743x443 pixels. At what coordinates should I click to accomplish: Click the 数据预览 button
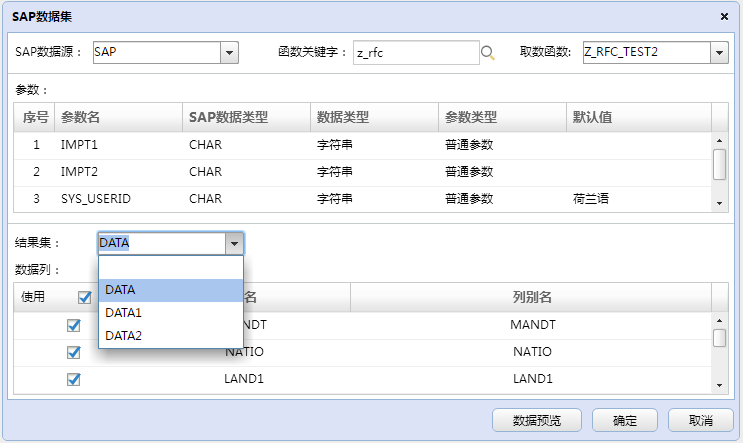[537, 420]
